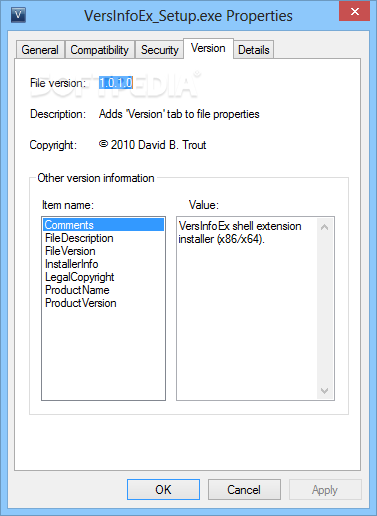This screenshot has width=377, height=516.
Task: Click the VersInfoEx title bar icon
Action: click(18, 15)
